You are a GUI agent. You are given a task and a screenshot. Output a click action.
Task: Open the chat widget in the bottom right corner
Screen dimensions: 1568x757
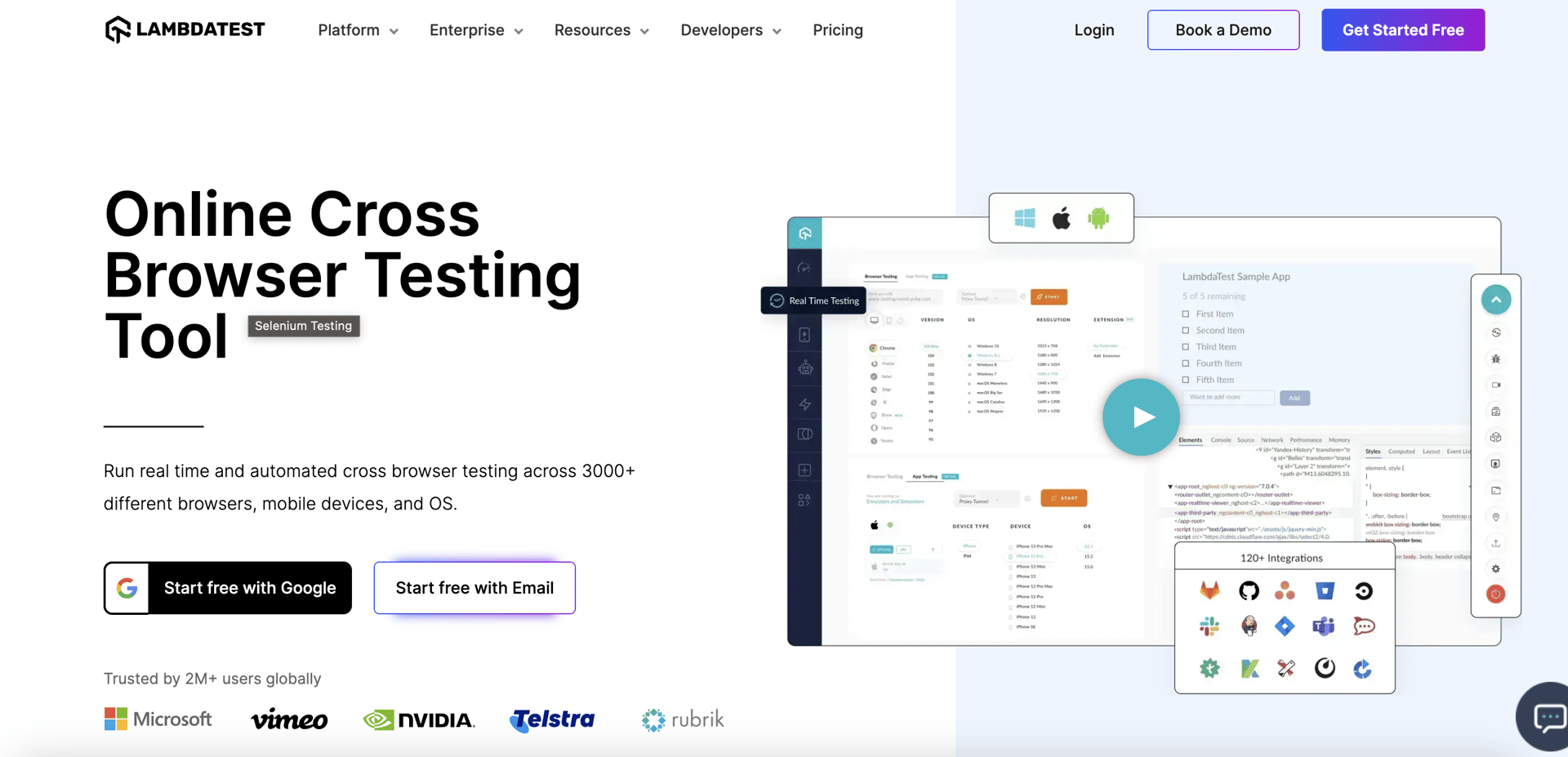tap(1548, 717)
